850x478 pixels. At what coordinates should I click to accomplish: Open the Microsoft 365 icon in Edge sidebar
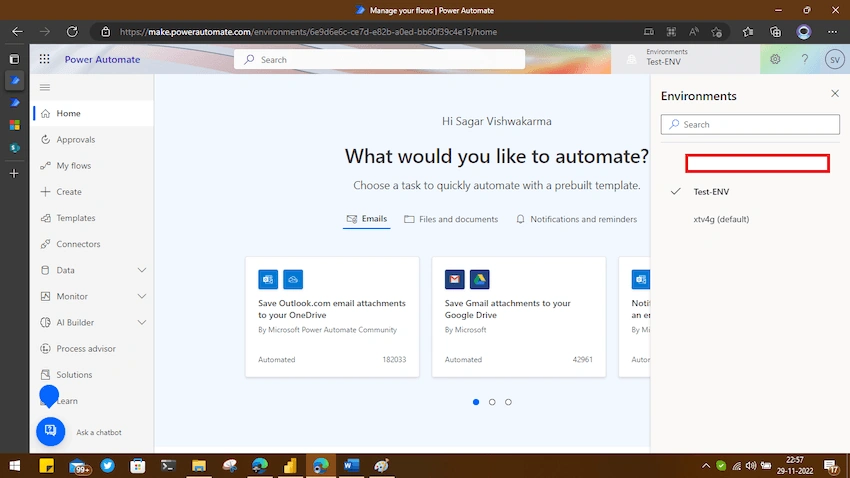click(15, 125)
